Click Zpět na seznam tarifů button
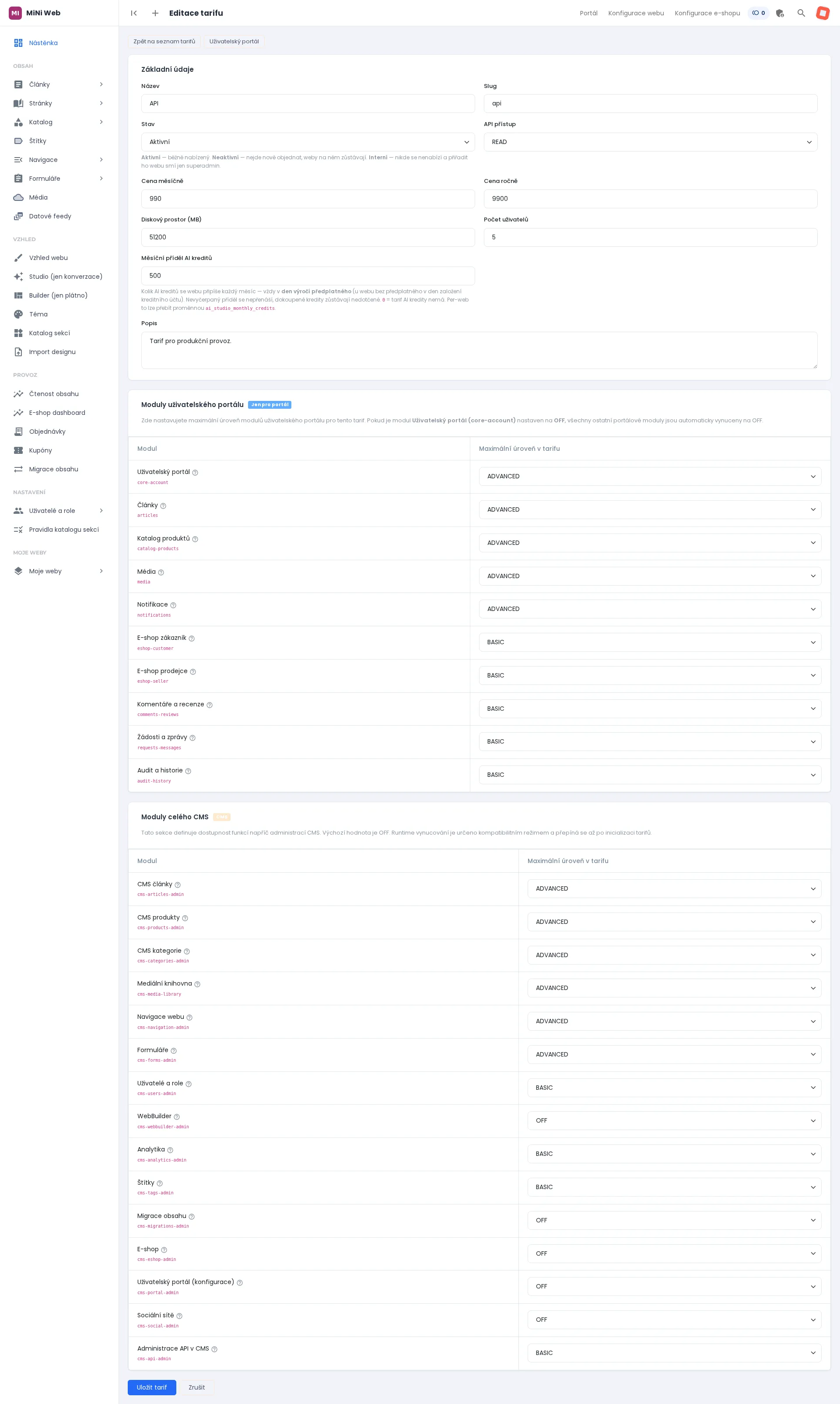Image resolution: width=840 pixels, height=1404 pixels. click(x=164, y=41)
